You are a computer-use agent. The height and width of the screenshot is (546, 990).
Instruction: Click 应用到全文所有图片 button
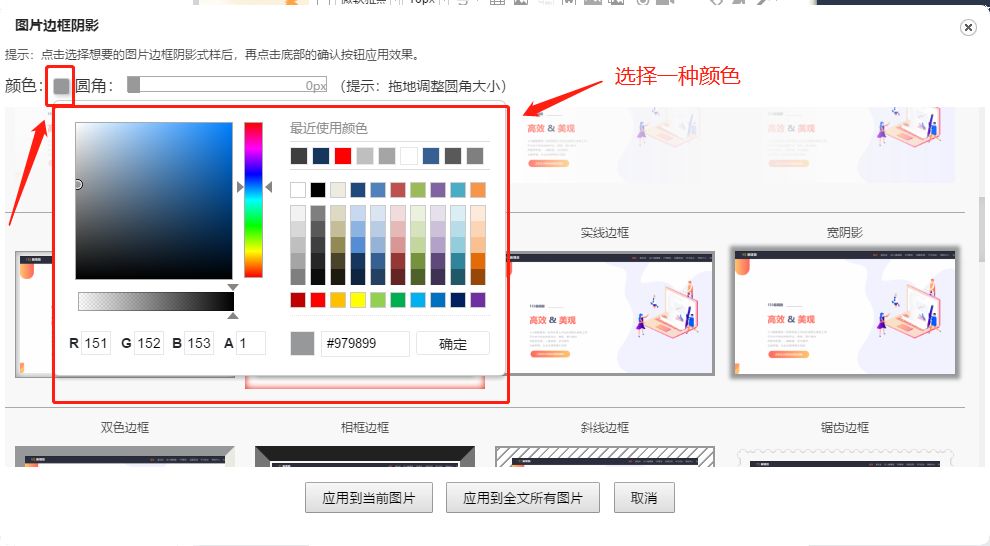tap(523, 498)
